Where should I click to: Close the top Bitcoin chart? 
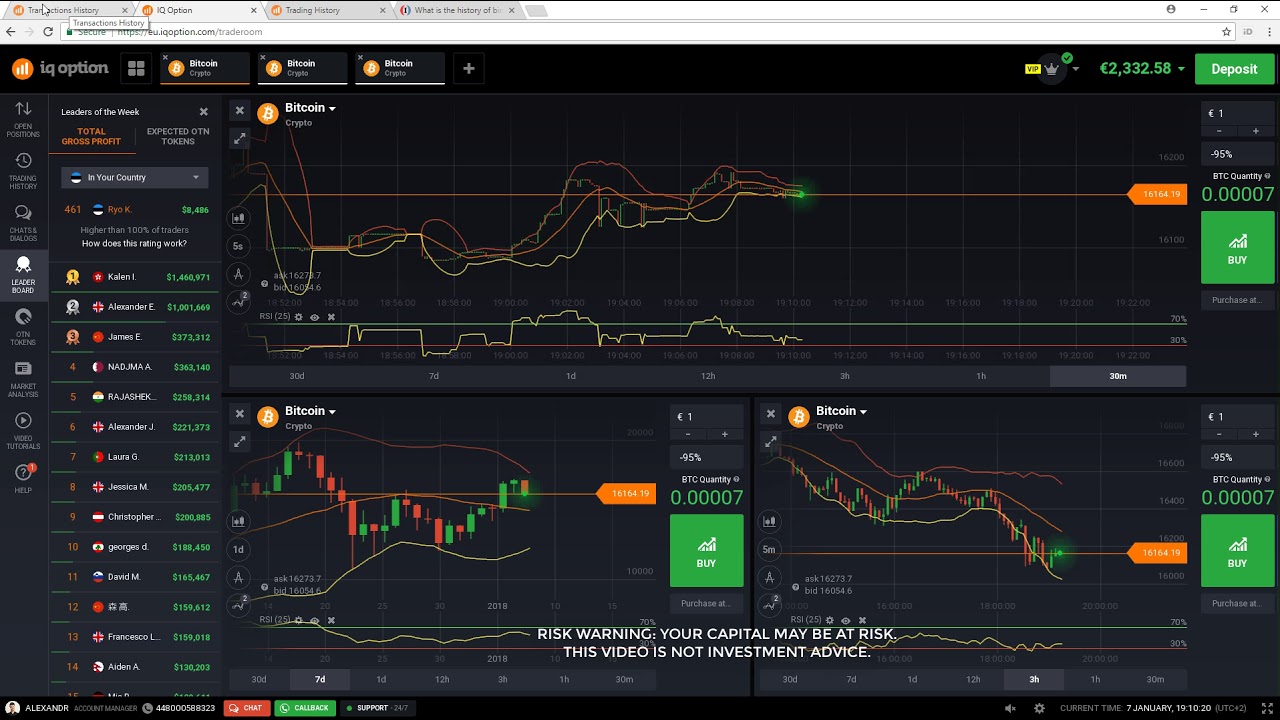coord(239,111)
